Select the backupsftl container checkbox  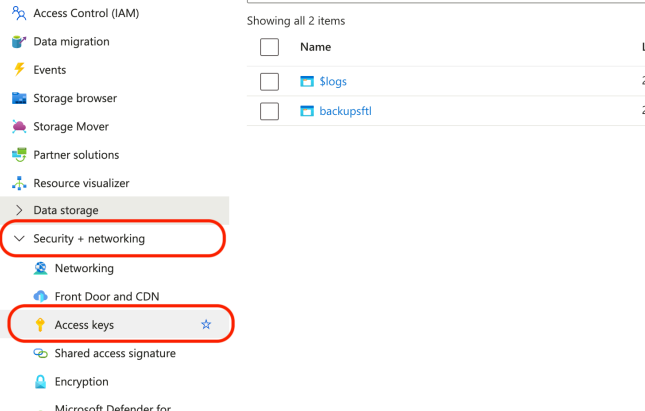click(x=269, y=111)
